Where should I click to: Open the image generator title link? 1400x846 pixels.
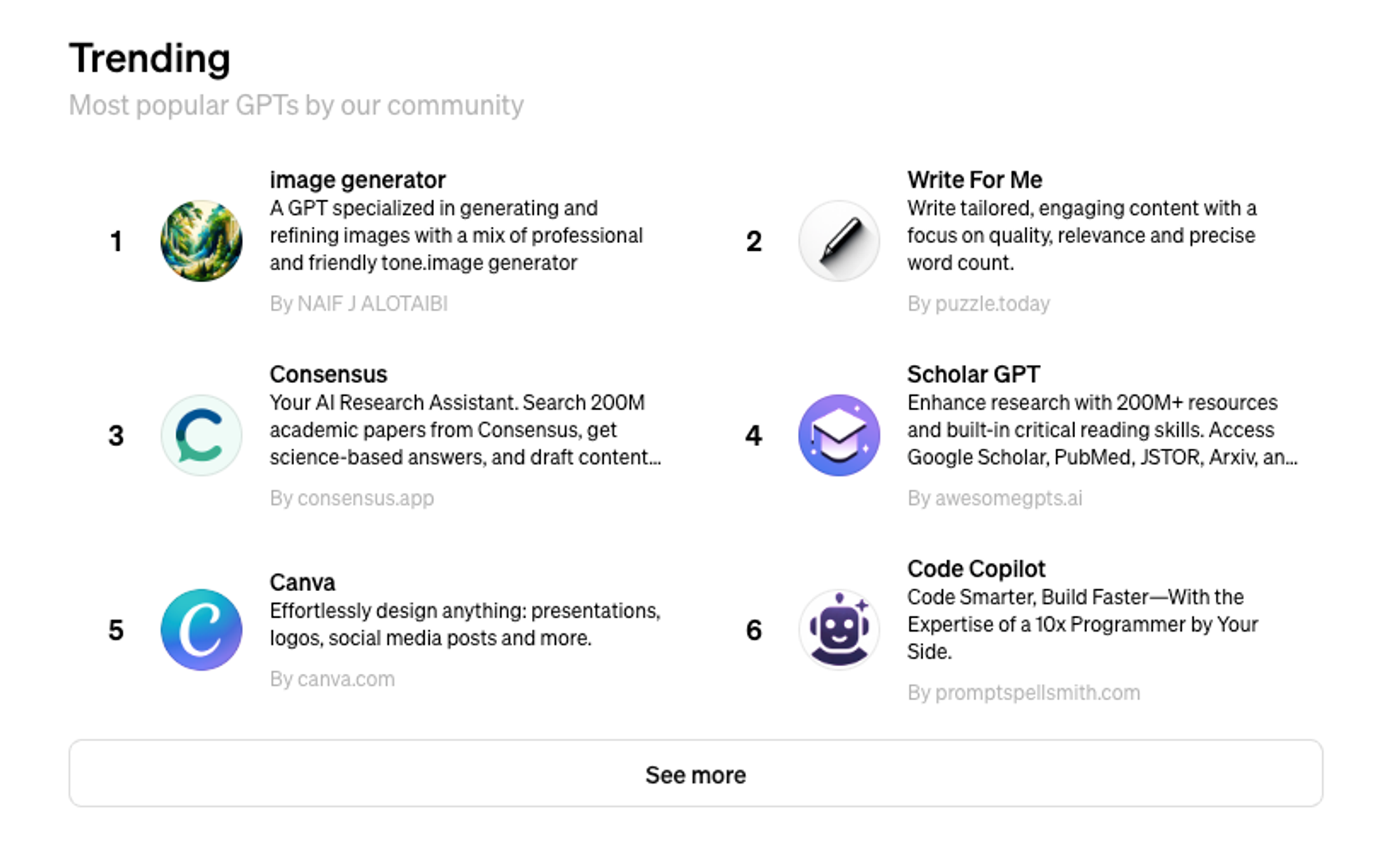[358, 180]
